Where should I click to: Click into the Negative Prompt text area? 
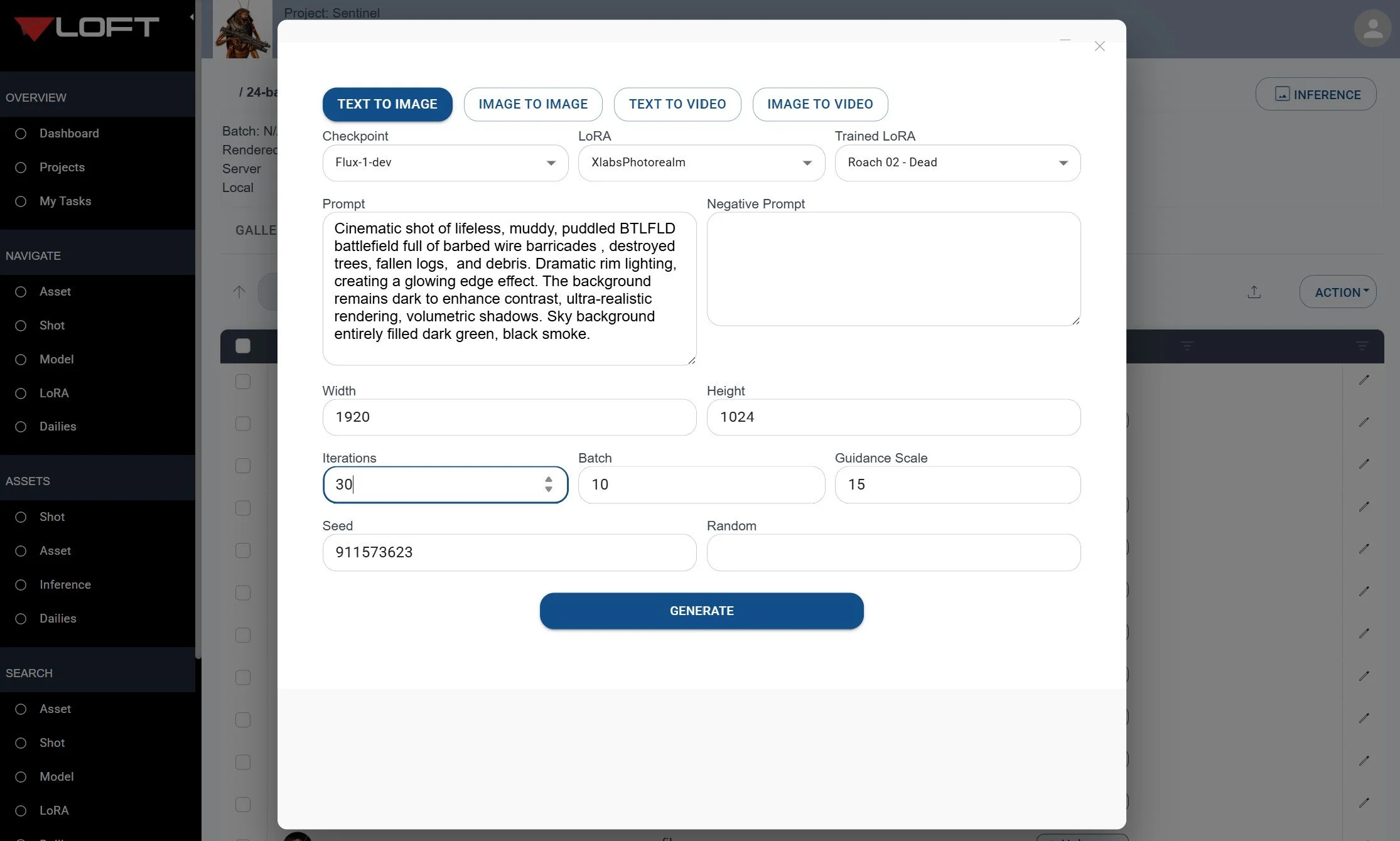(x=893, y=269)
